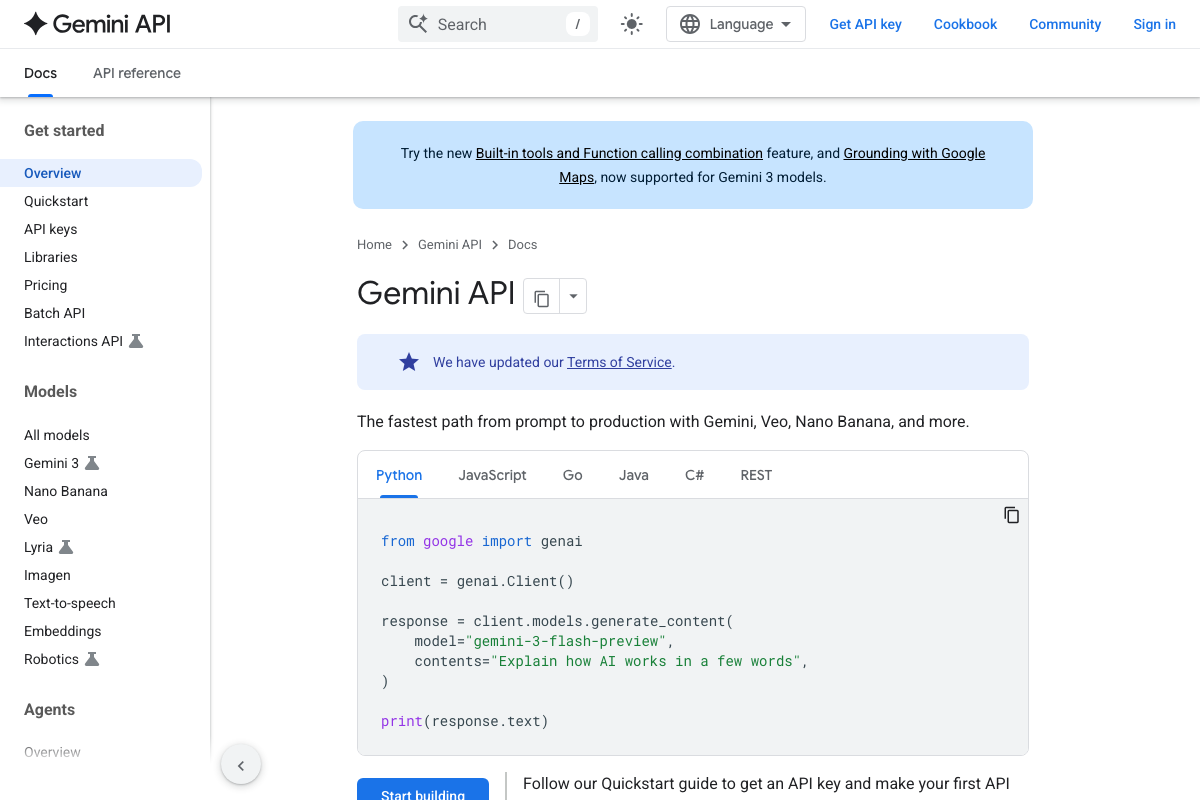The image size is (1200, 800).
Task: Switch to the Docs tab
Action: point(40,73)
